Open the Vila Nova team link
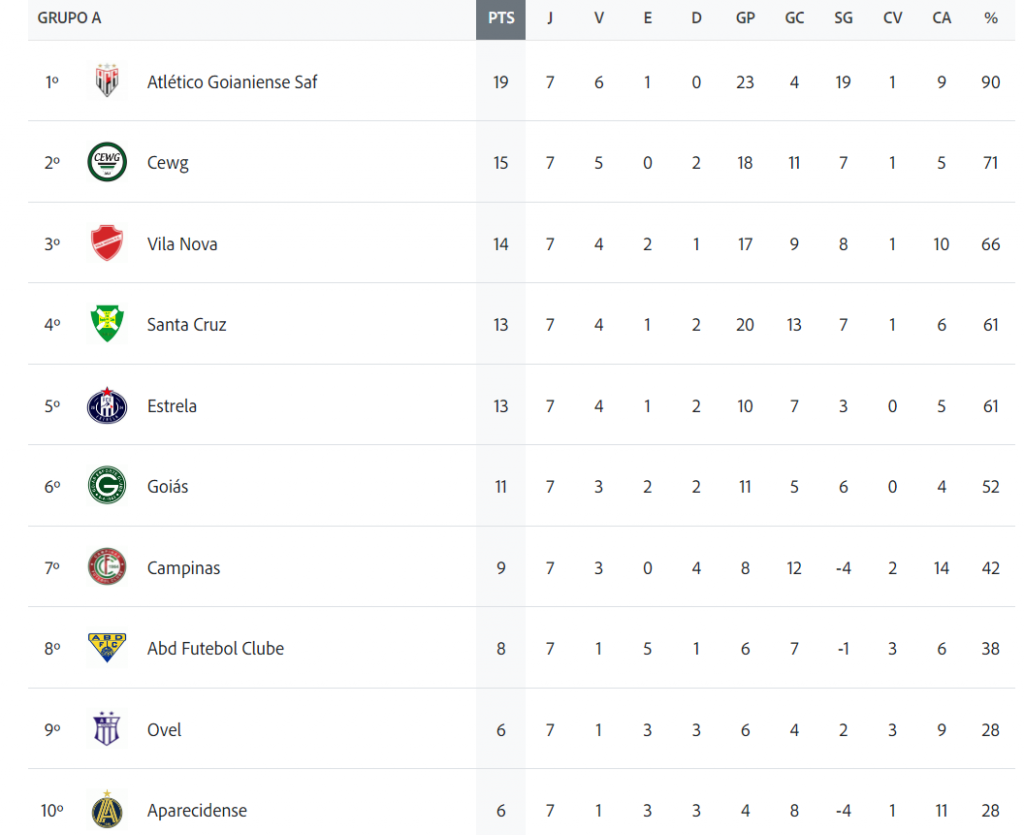This screenshot has height=835, width=1024. [182, 244]
